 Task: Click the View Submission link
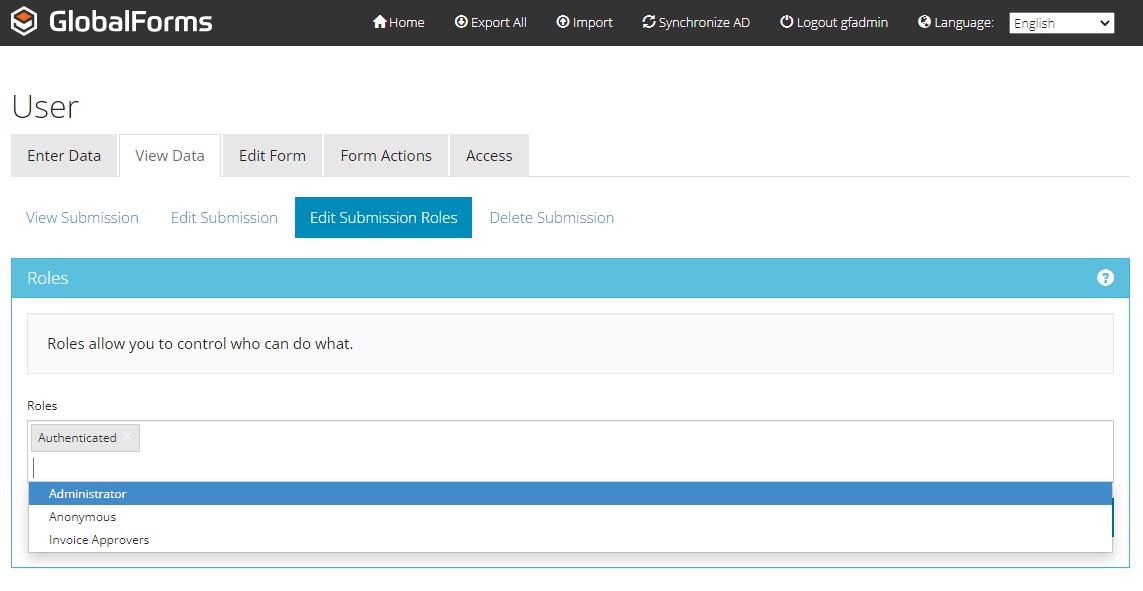pyautogui.click(x=82, y=218)
